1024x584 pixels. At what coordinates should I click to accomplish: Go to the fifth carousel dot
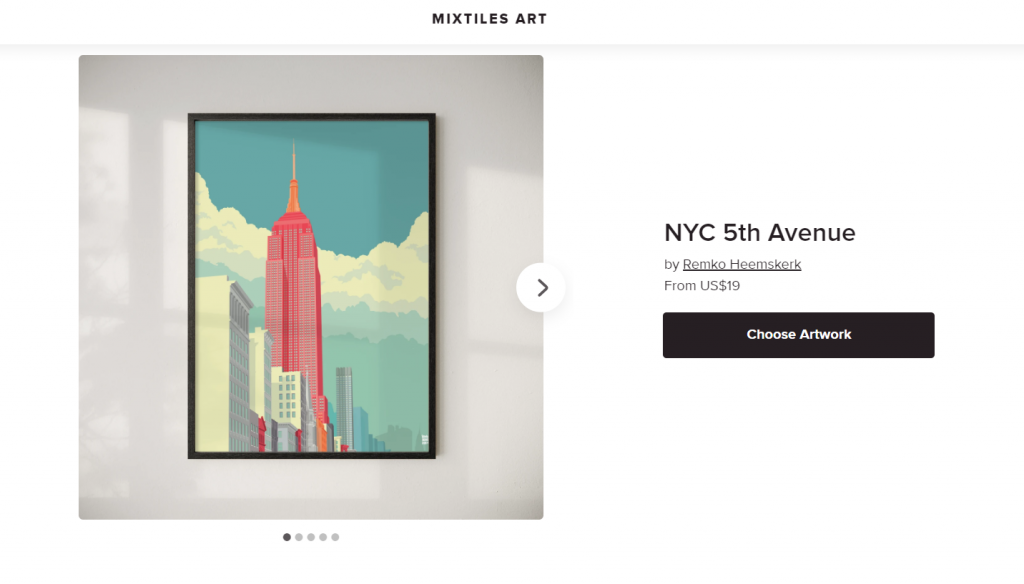(x=335, y=537)
